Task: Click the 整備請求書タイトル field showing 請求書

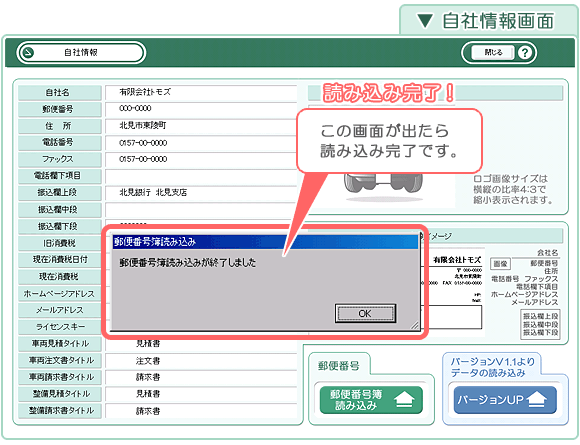Action: 201,411
